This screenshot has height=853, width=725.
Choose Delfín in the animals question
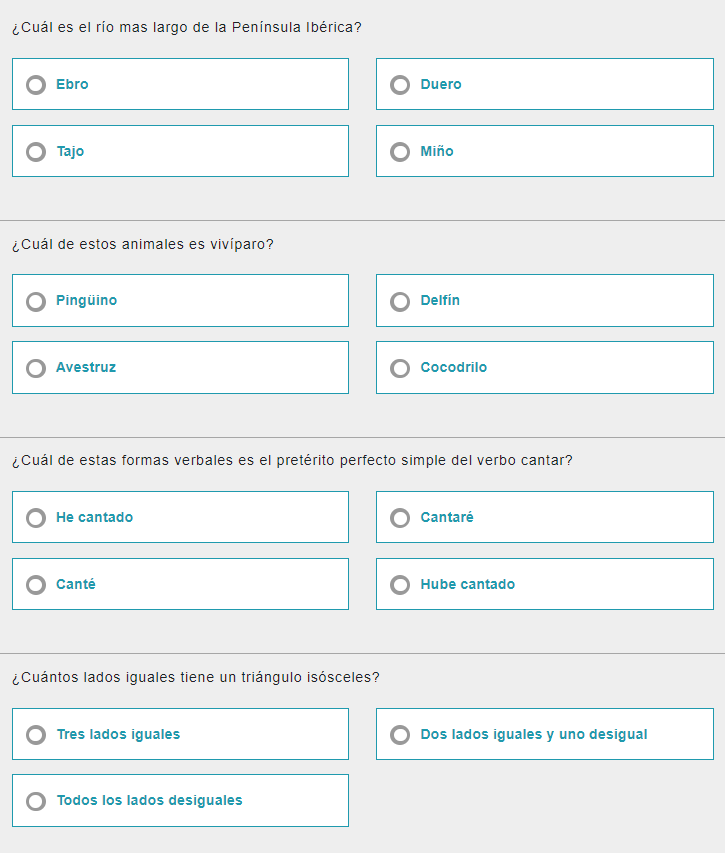coord(400,300)
